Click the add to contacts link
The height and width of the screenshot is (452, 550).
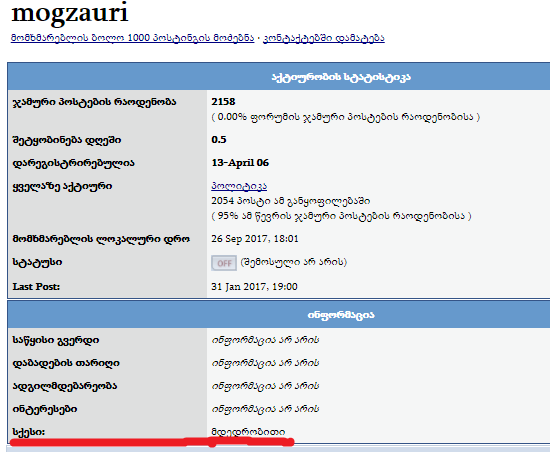pos(324,38)
